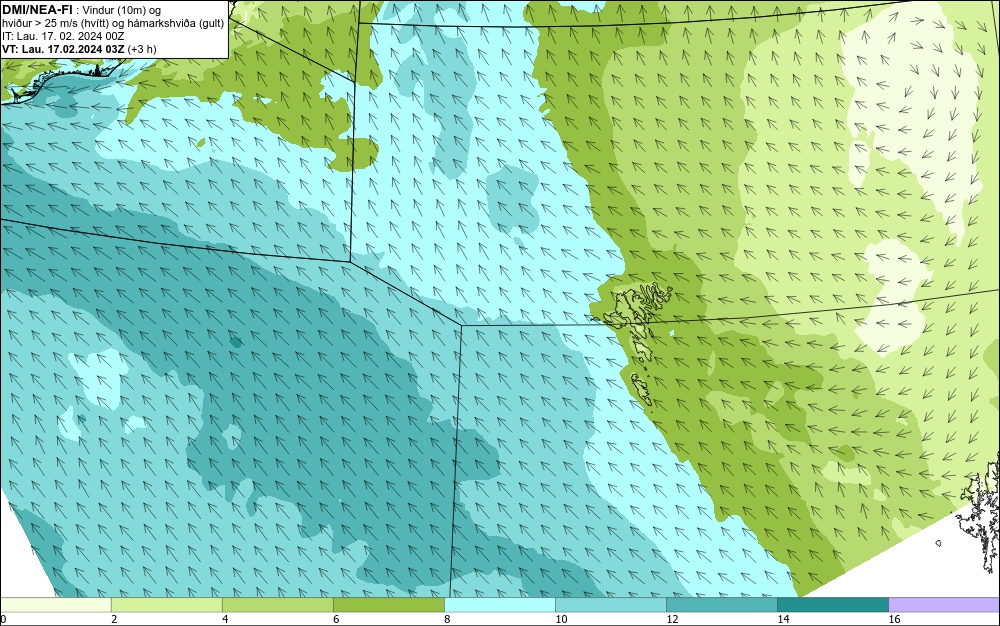Screen dimensions: 1000x626
Task: Click the 8–10 m/s legend color swatch
Action: pos(499,604)
